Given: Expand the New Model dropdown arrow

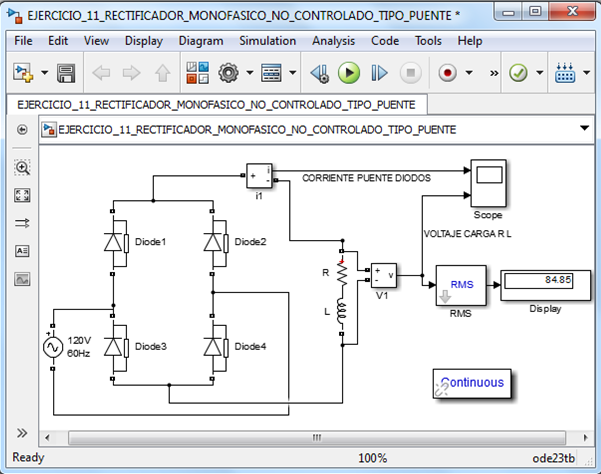Looking at the screenshot, I should coord(42,74).
